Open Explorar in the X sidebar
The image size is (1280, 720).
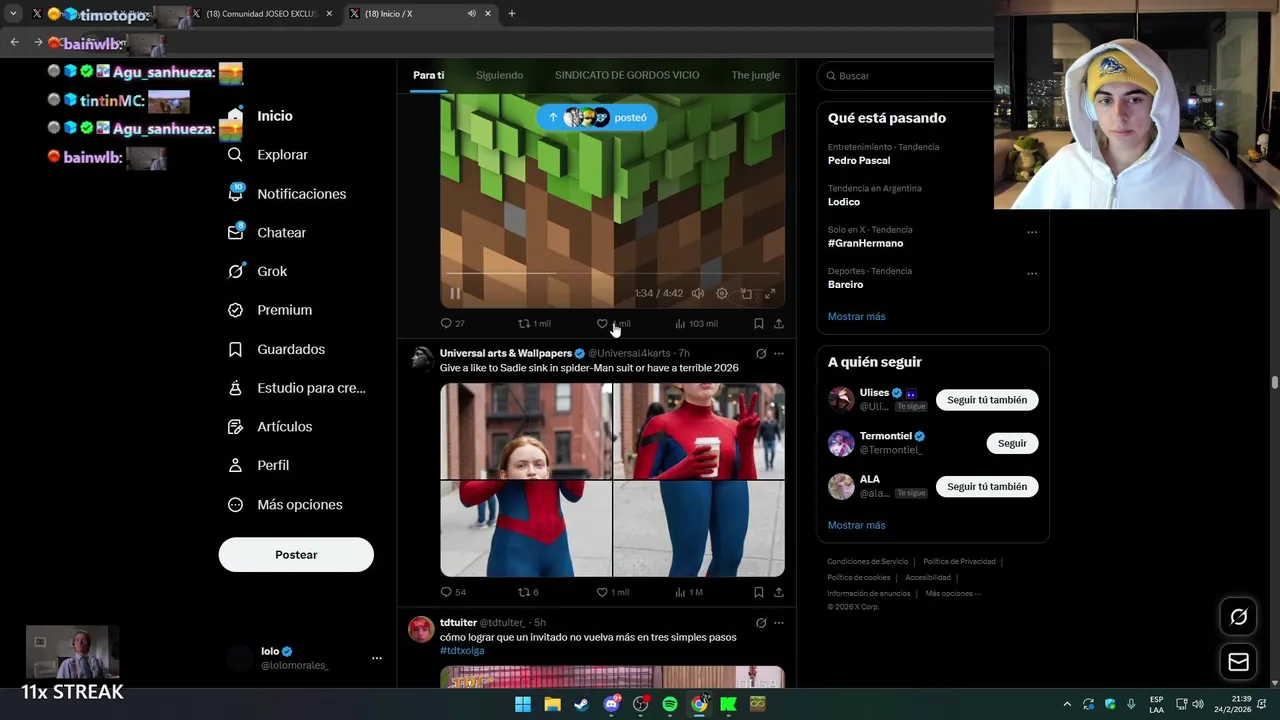268,155
